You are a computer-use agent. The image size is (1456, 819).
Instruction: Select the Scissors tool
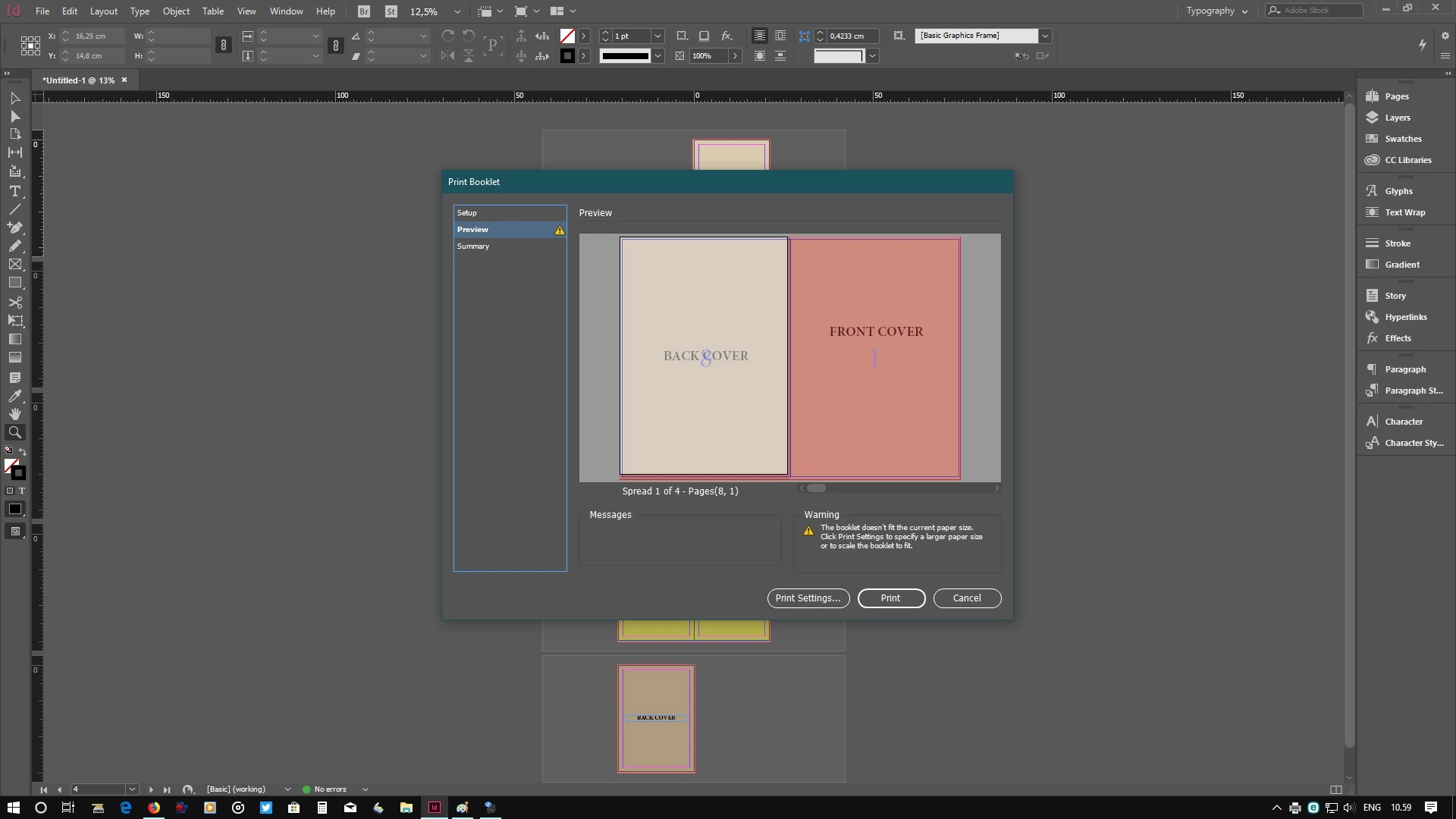pos(14,302)
